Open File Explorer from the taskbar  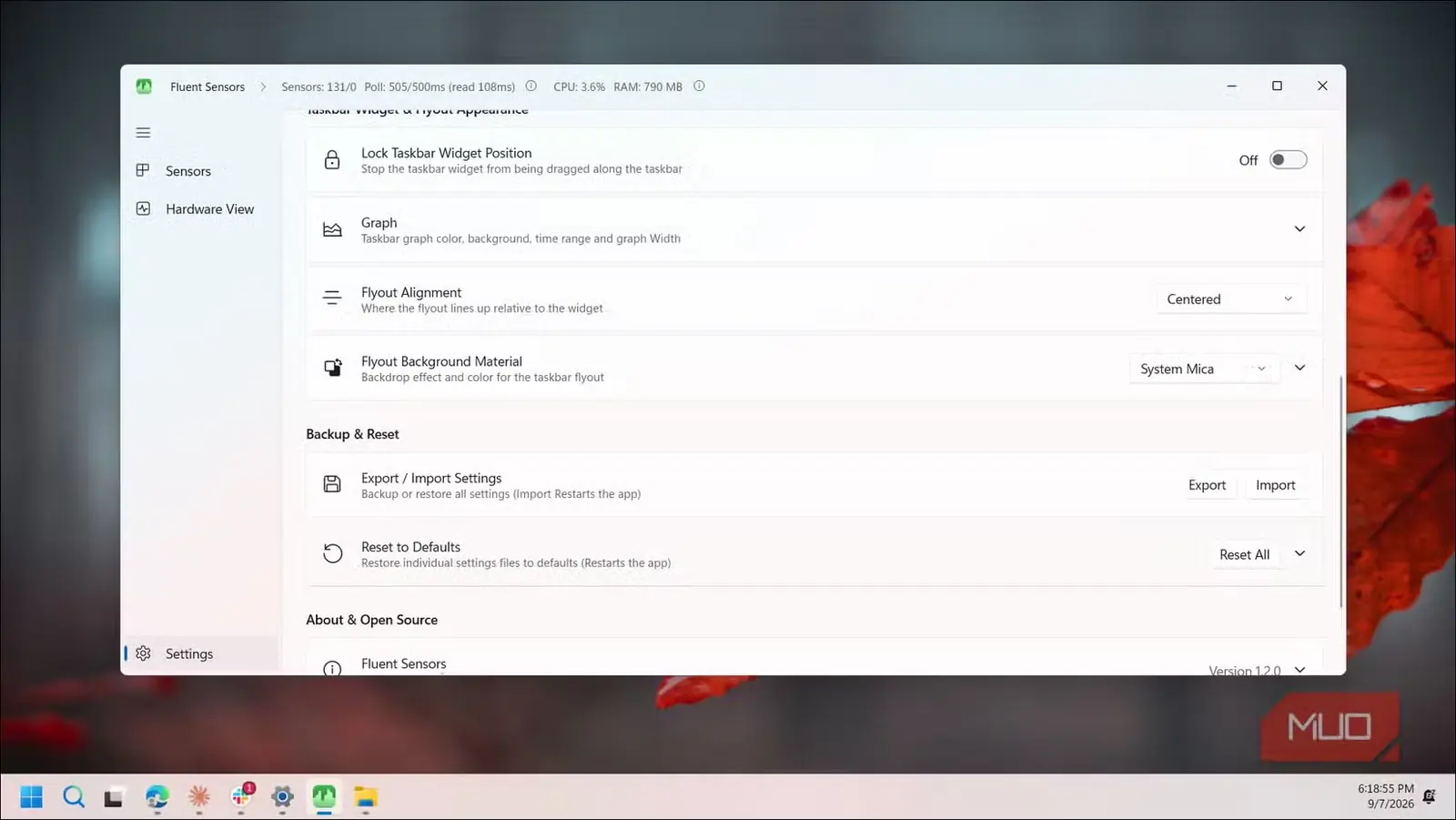point(366,797)
